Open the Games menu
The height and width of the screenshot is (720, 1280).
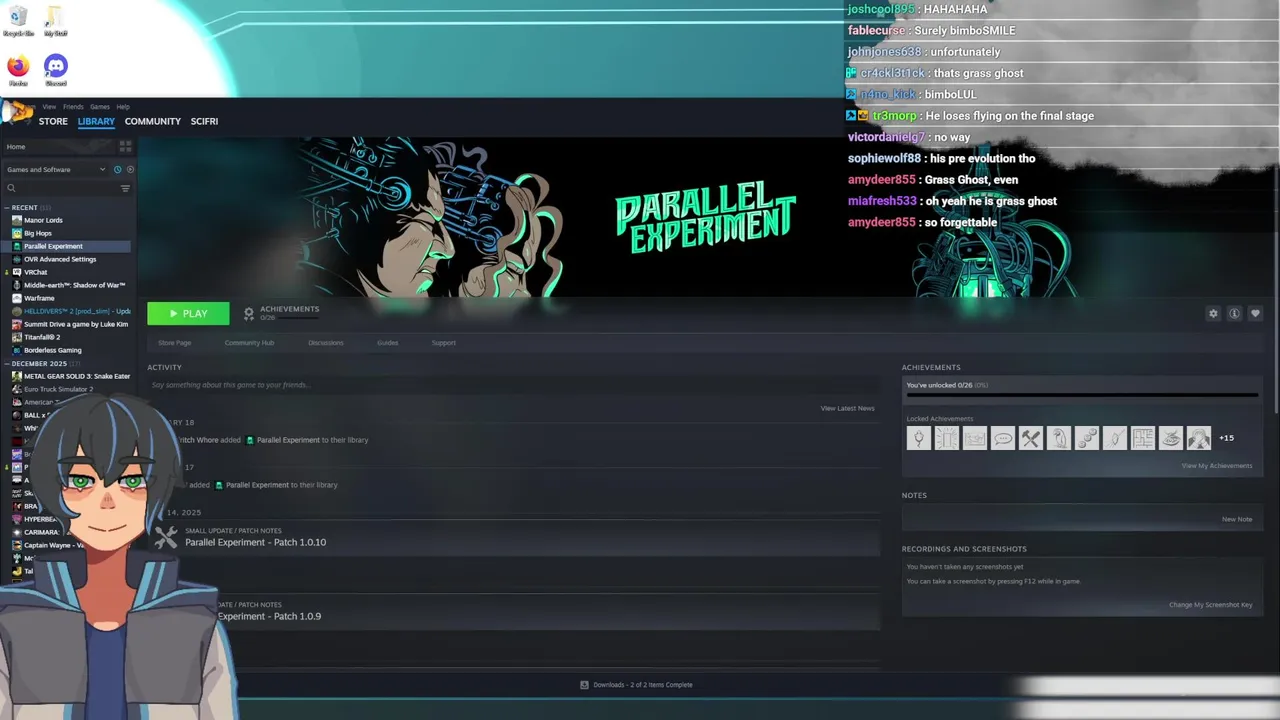coord(100,107)
